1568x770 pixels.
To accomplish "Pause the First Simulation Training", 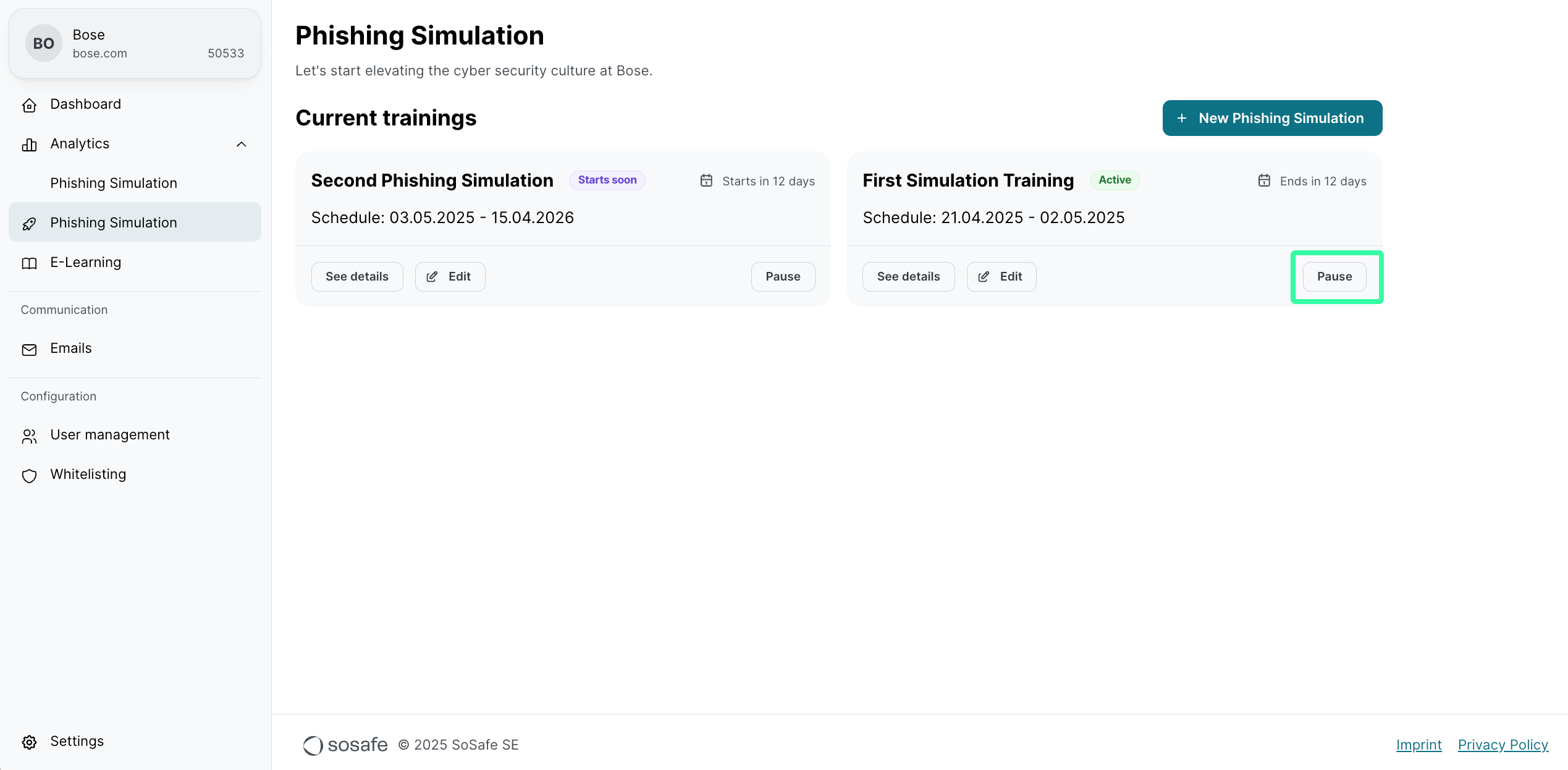I will pos(1334,276).
